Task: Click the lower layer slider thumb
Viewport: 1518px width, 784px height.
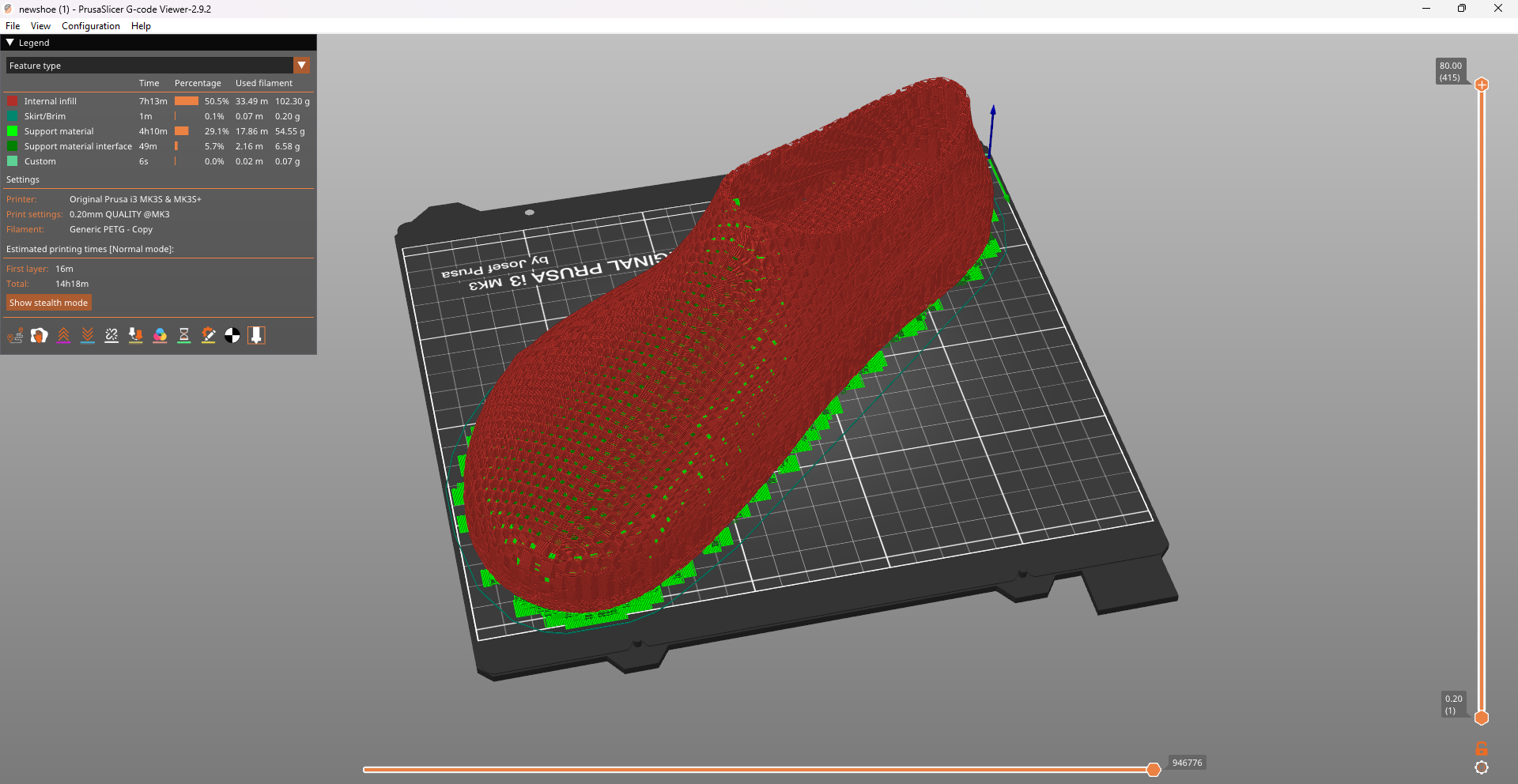Action: pyautogui.click(x=1482, y=718)
